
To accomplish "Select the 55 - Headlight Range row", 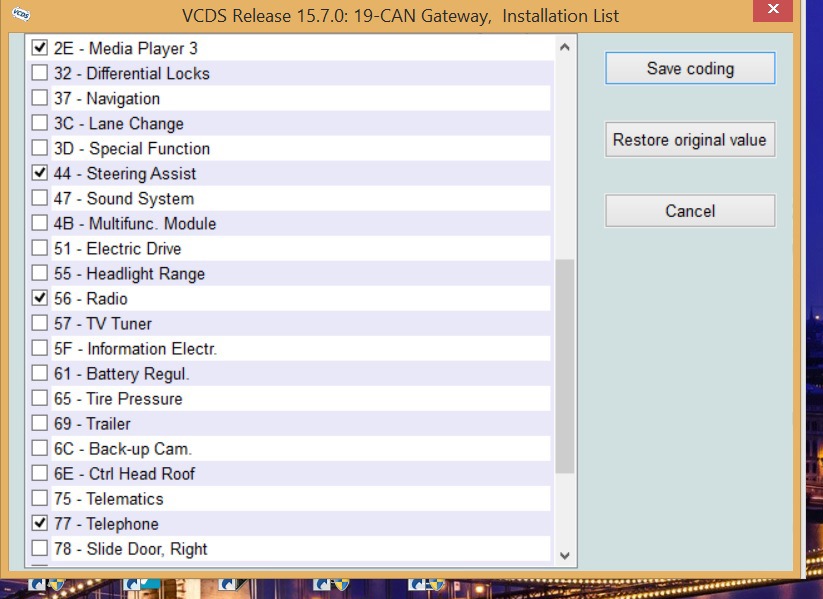I will (x=289, y=274).
